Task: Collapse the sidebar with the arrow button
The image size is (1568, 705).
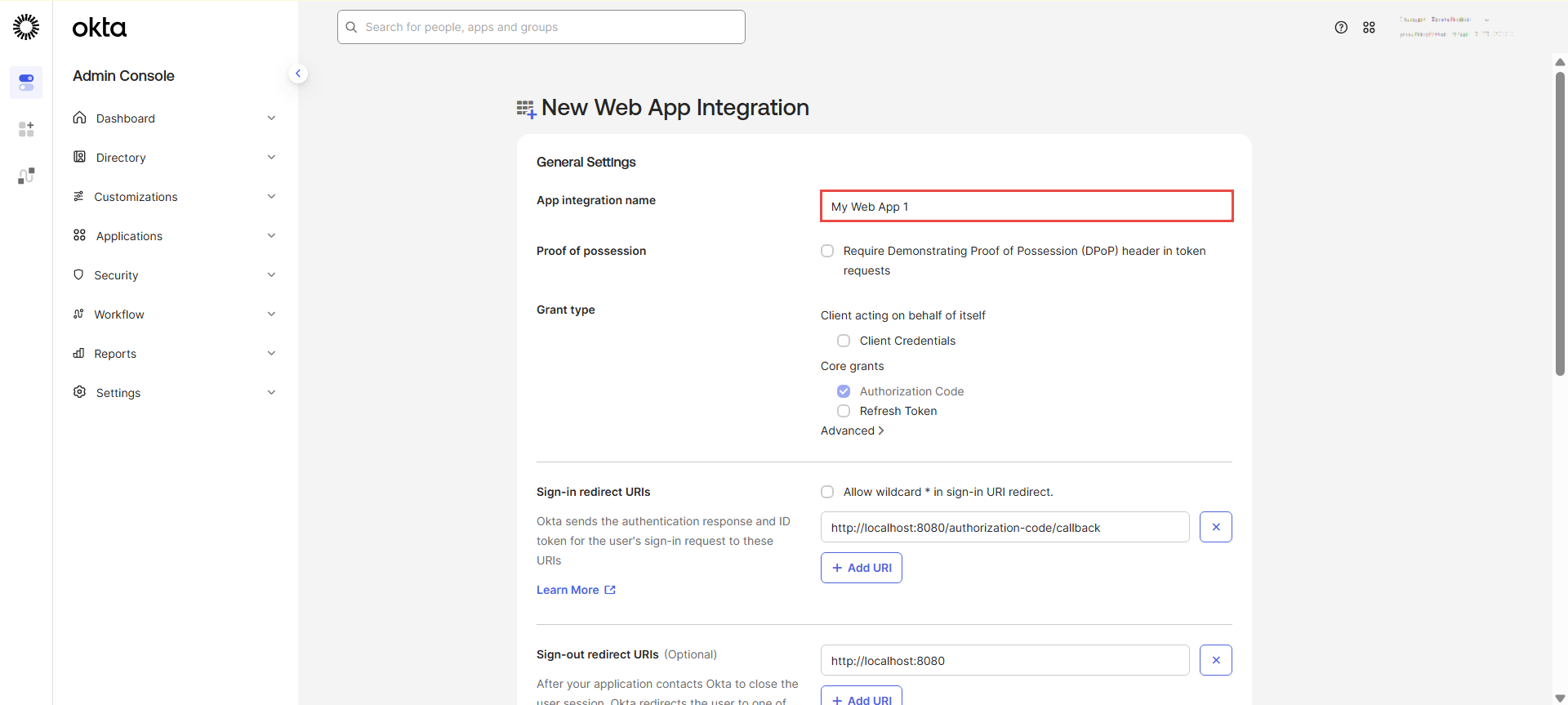Action: click(x=298, y=74)
